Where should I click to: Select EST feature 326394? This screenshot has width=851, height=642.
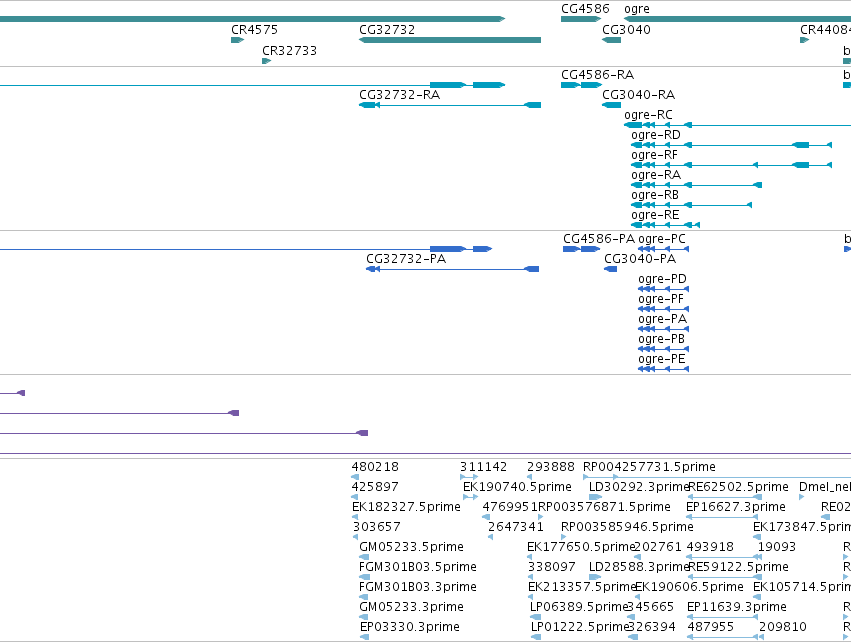point(652,627)
